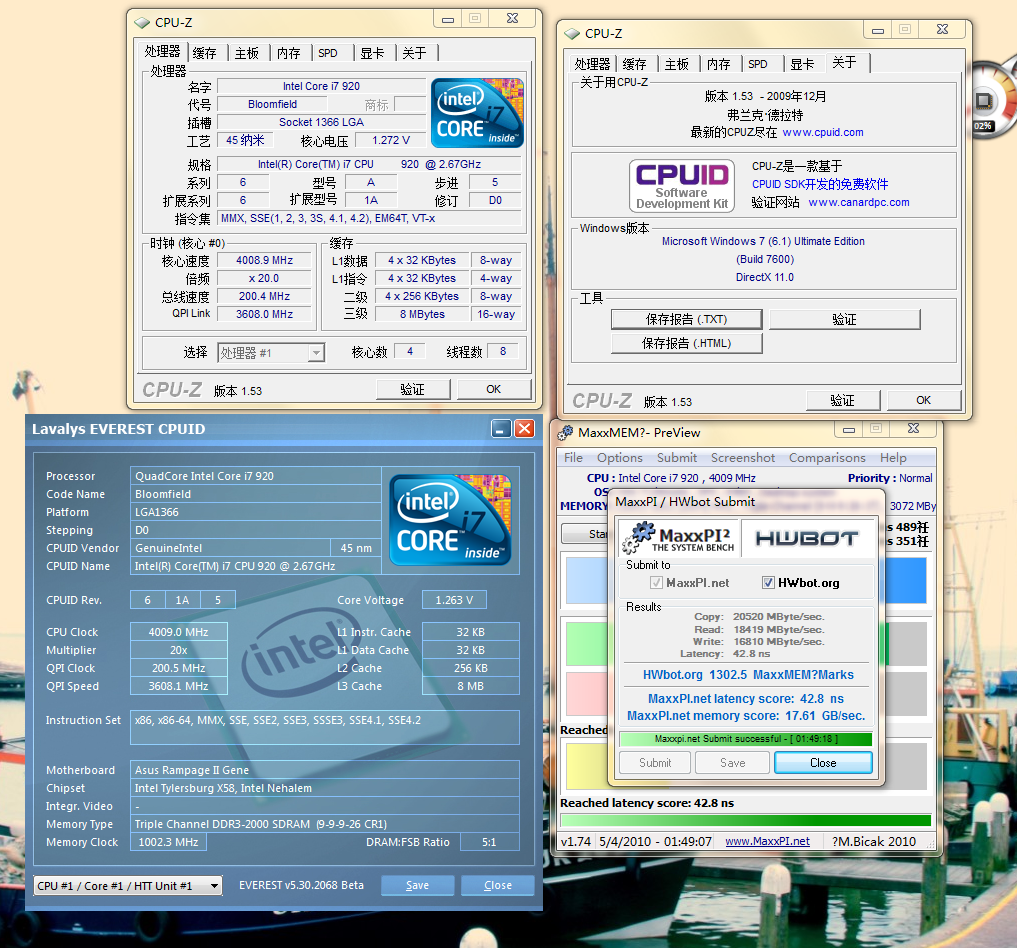Click Save button in HWbot Submit dialog
This screenshot has width=1017, height=948.
coord(732,763)
